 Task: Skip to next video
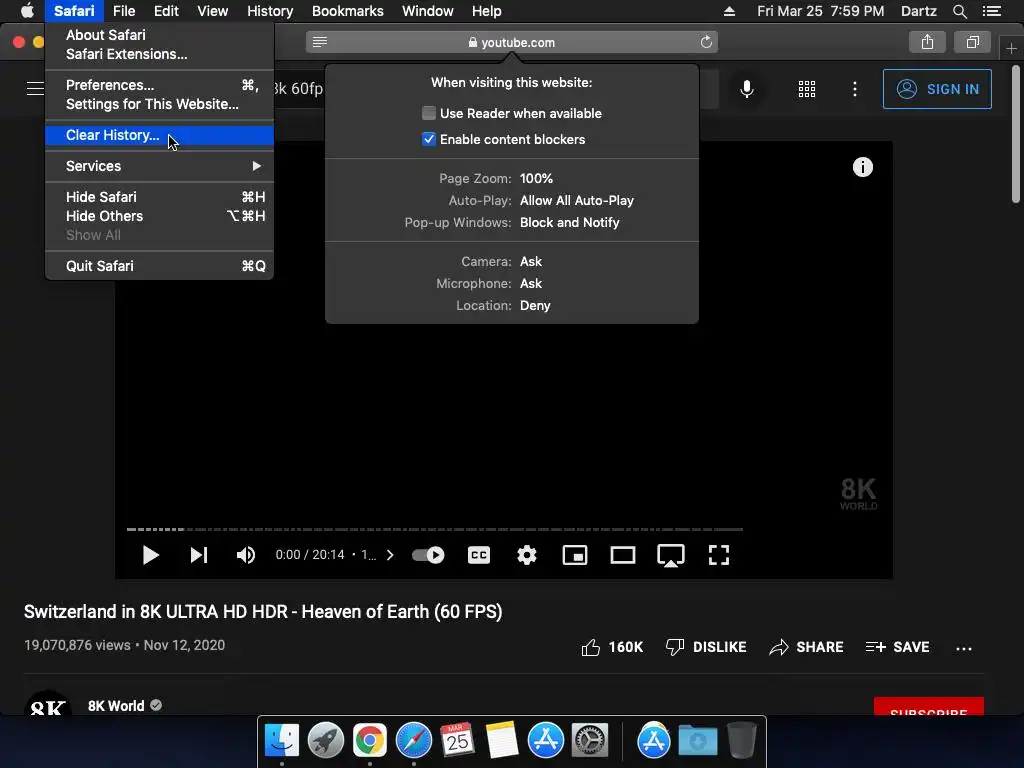[199, 555]
